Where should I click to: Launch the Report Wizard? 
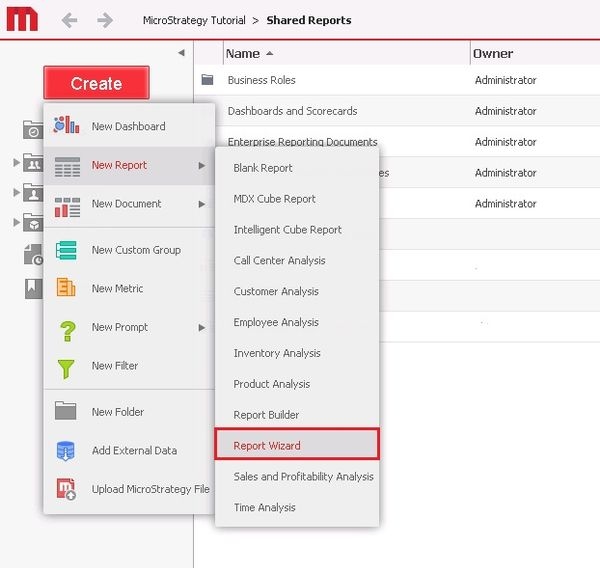(x=297, y=446)
